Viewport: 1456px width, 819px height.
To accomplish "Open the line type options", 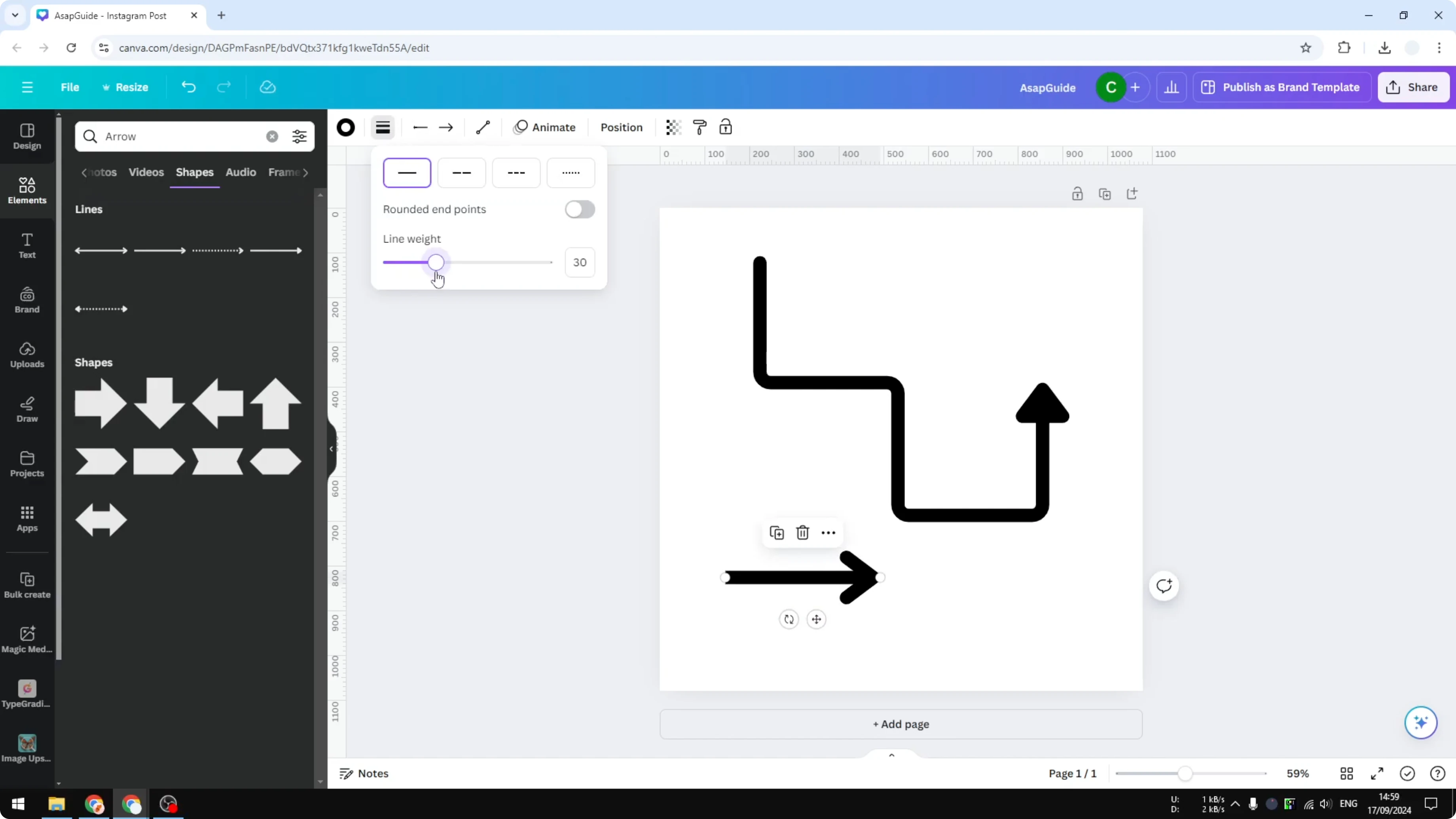I will coord(483,128).
